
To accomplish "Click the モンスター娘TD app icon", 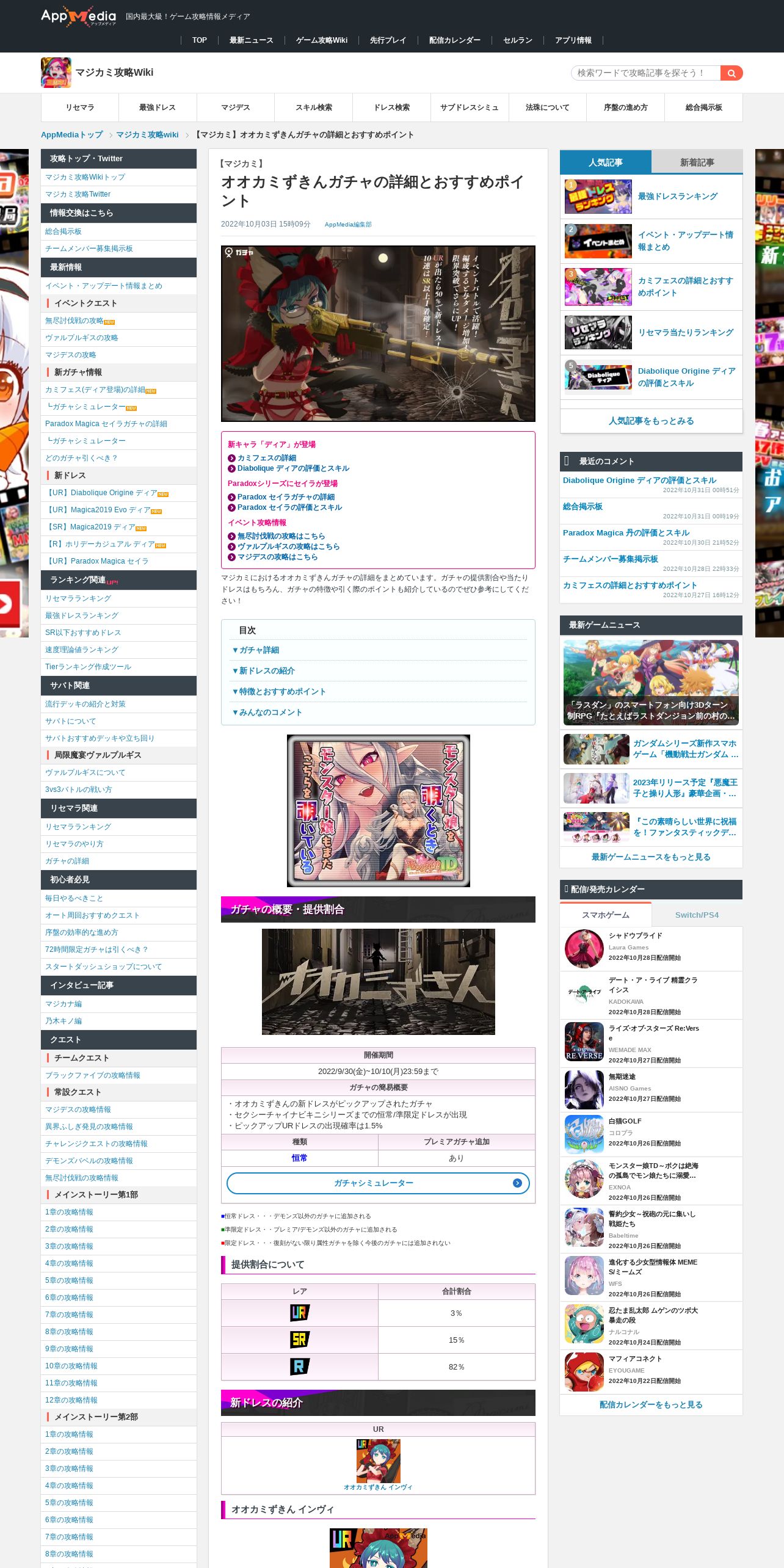I will click(x=584, y=1179).
